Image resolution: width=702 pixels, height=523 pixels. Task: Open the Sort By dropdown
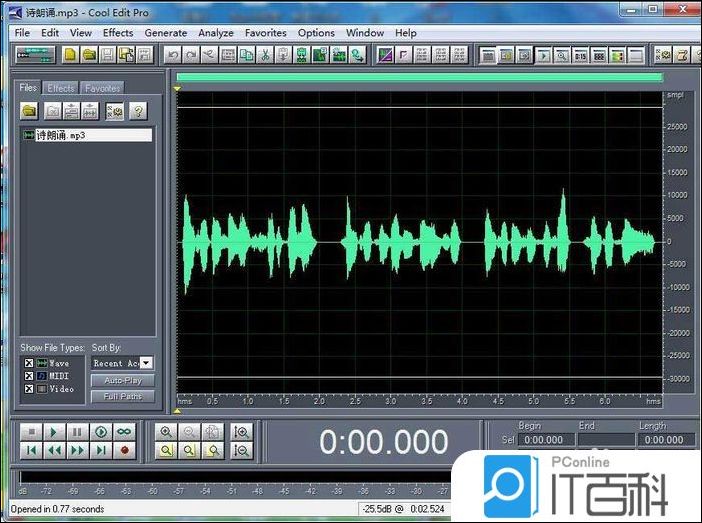coord(146,363)
